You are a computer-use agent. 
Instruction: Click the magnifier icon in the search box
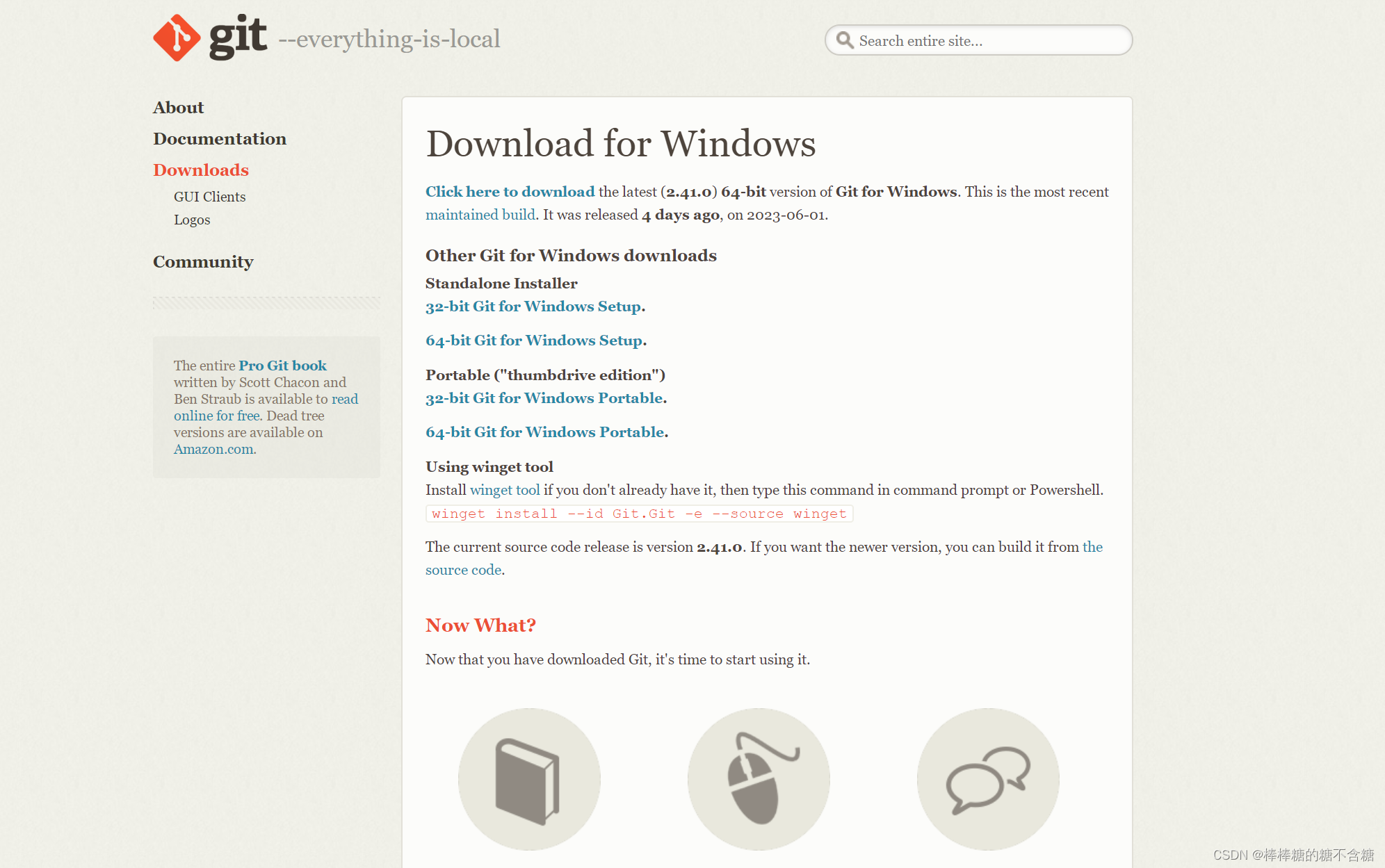[x=845, y=40]
